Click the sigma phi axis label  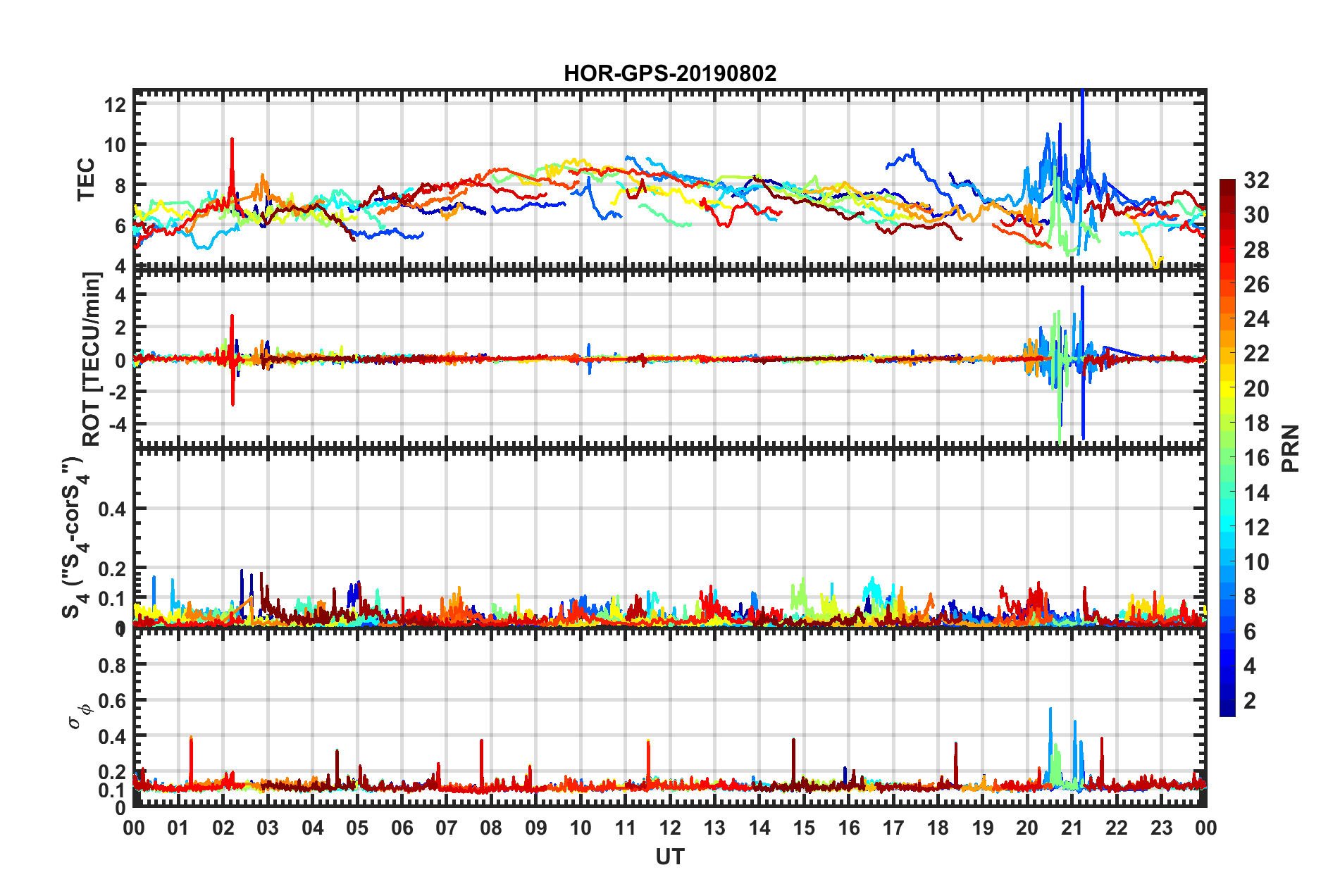pos(80,716)
